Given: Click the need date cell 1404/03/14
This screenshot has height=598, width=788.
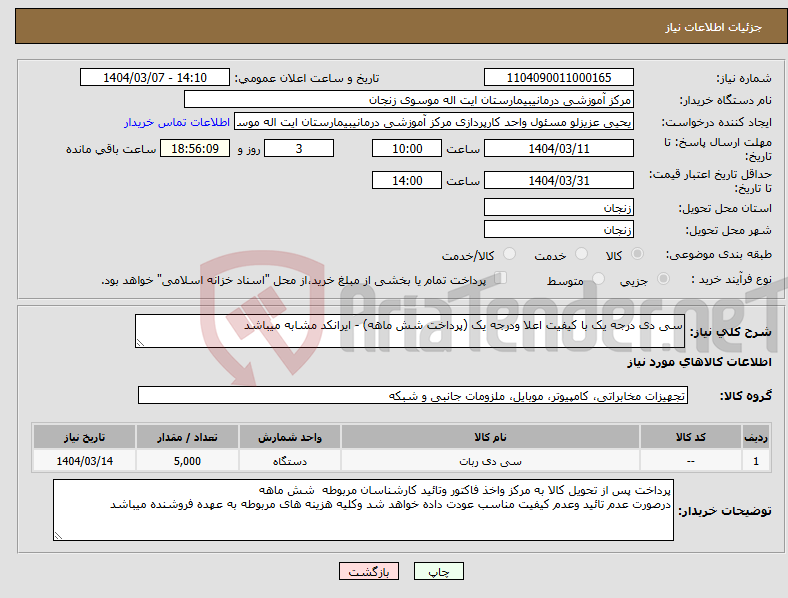Looking at the screenshot, I should [x=84, y=461].
